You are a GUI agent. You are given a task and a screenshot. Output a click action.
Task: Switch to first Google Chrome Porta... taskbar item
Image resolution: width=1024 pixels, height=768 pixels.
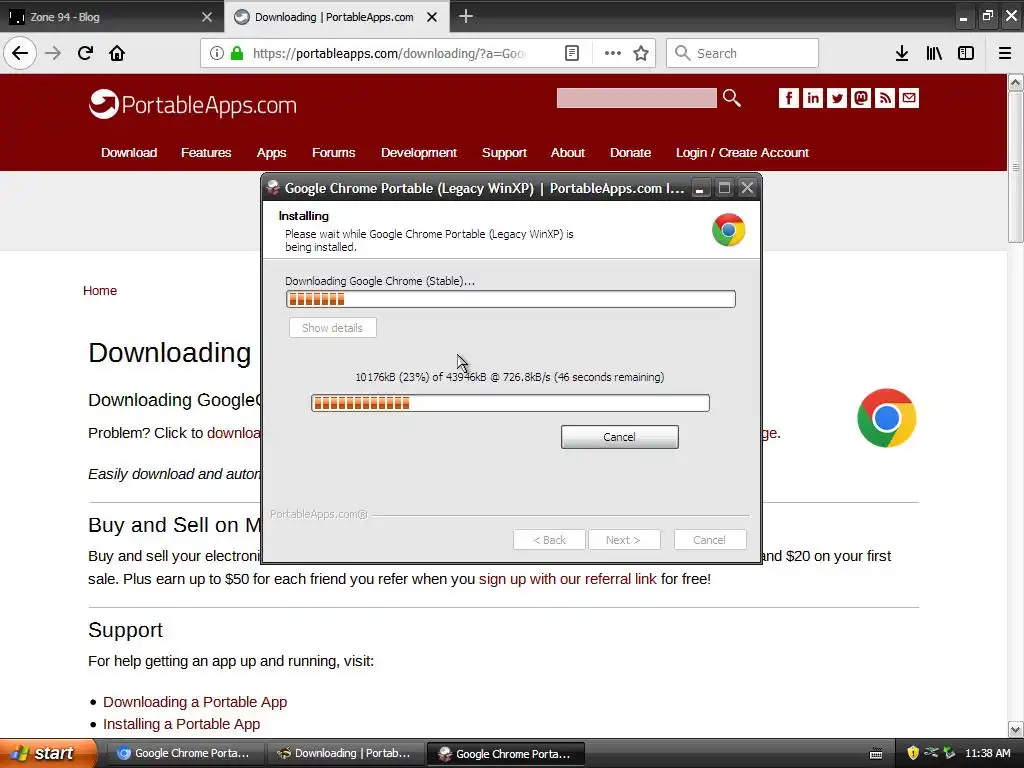184,753
